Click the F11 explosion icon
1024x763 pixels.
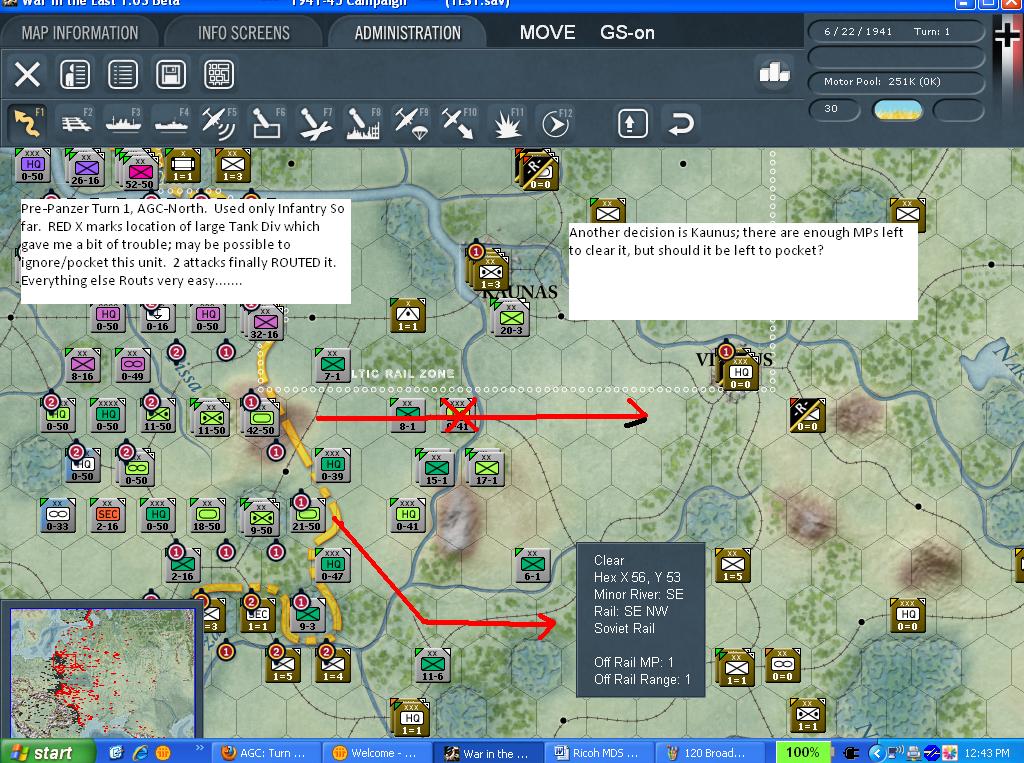pos(507,122)
